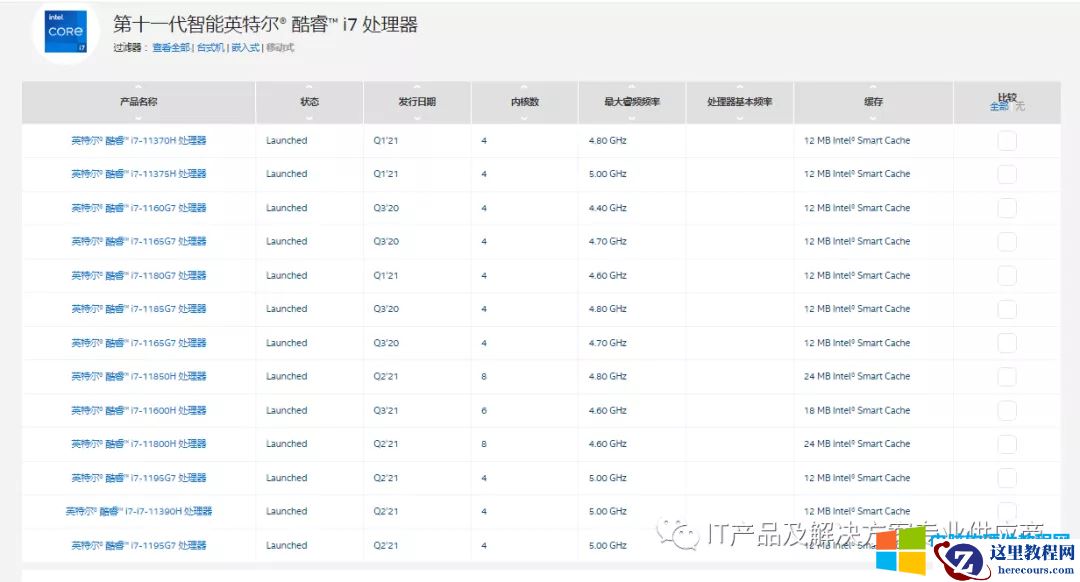Click the 4.40 GHz turbo frequency cell
This screenshot has height=582, width=1080.
[x=608, y=208]
